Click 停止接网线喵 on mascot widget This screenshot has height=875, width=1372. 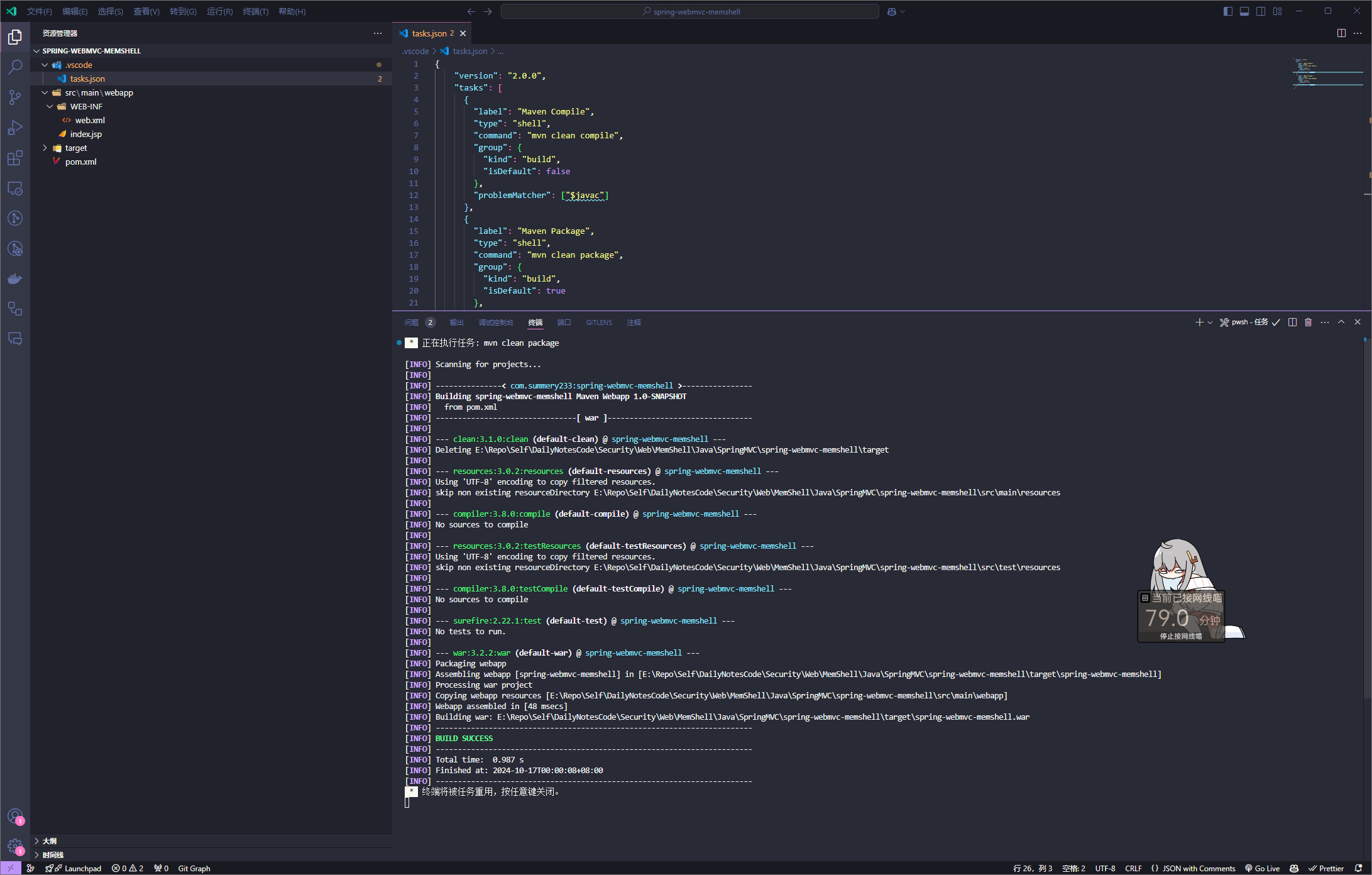coord(1181,636)
